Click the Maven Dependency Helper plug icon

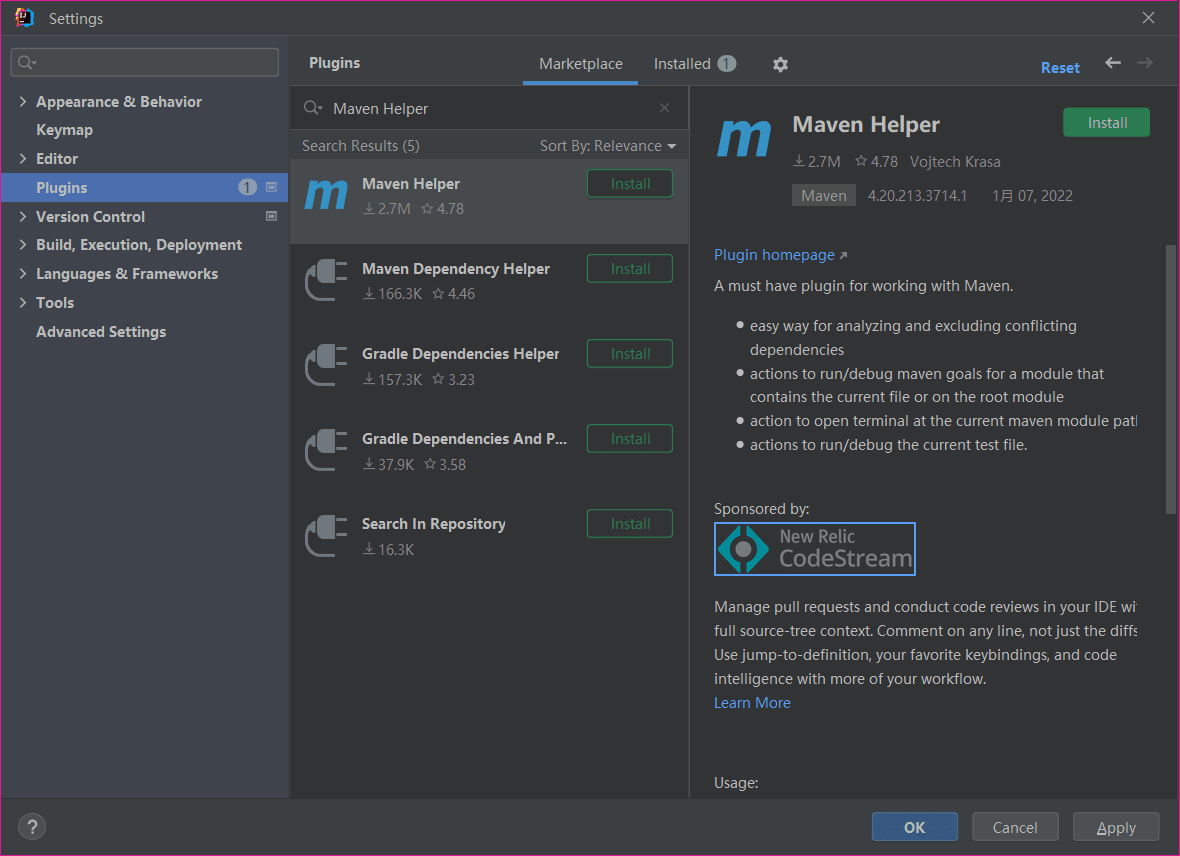pos(326,280)
